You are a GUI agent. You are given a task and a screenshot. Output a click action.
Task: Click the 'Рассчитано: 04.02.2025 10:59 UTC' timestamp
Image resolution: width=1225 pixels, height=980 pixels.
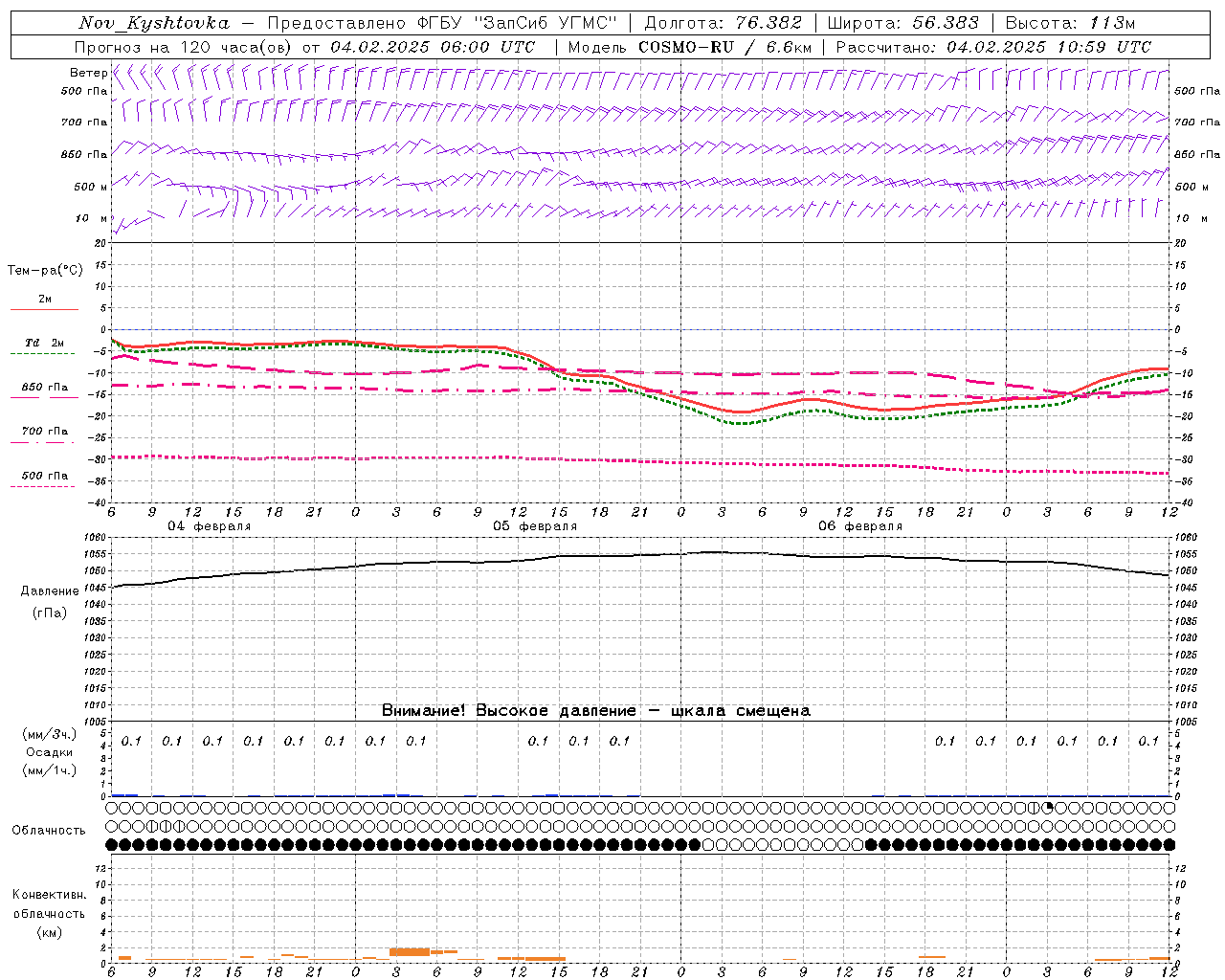[993, 47]
